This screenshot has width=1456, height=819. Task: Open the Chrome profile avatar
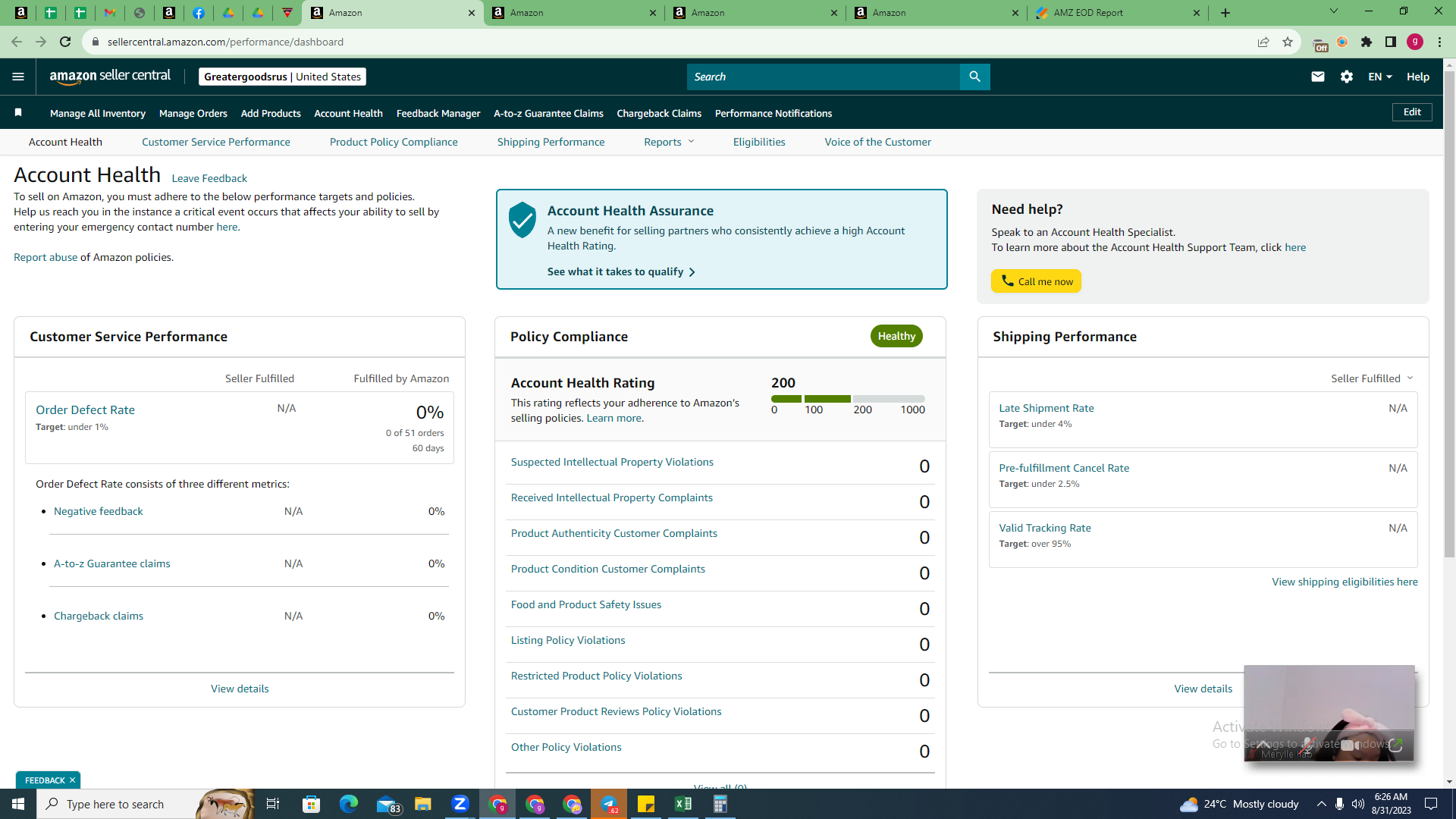point(1415,42)
